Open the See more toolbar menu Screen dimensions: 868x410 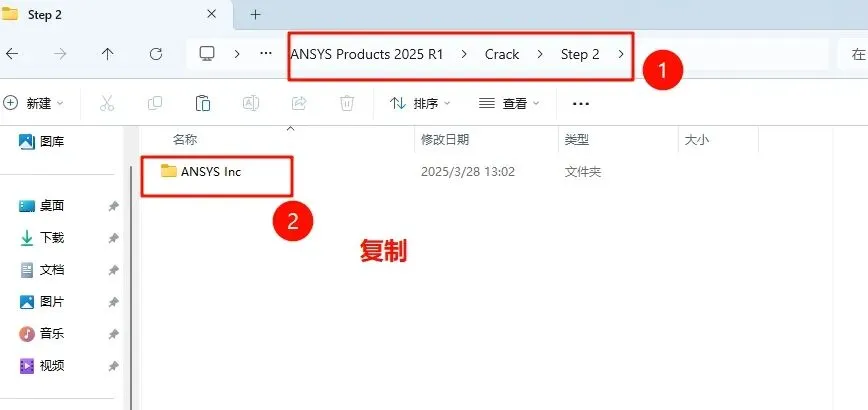(581, 103)
